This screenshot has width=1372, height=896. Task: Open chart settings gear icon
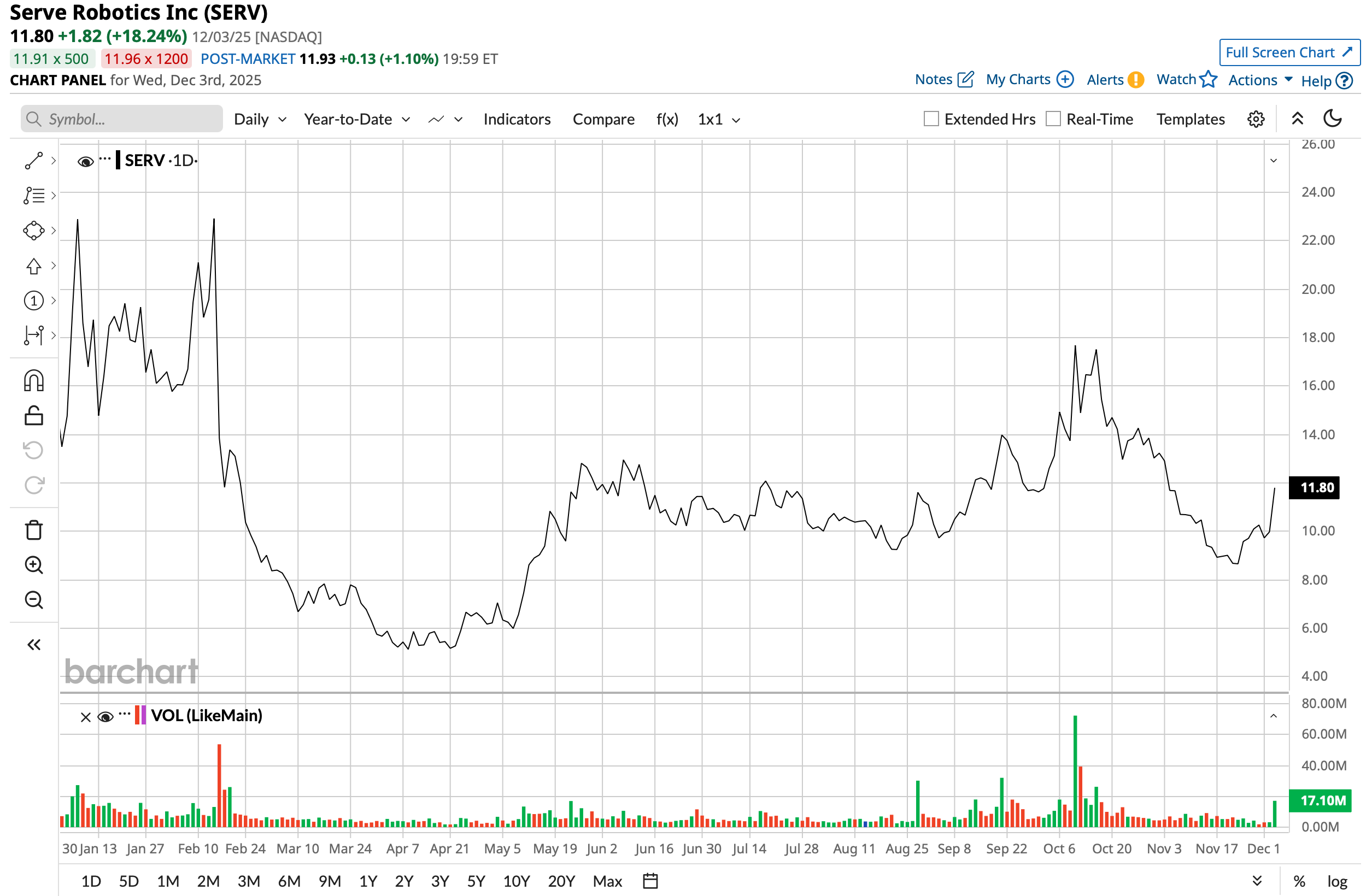click(1256, 119)
